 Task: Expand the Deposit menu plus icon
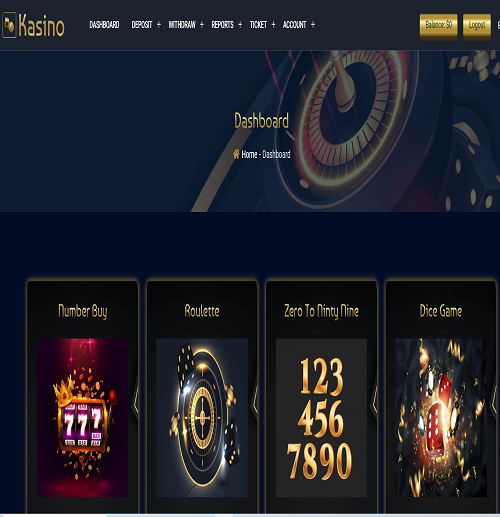pos(159,25)
